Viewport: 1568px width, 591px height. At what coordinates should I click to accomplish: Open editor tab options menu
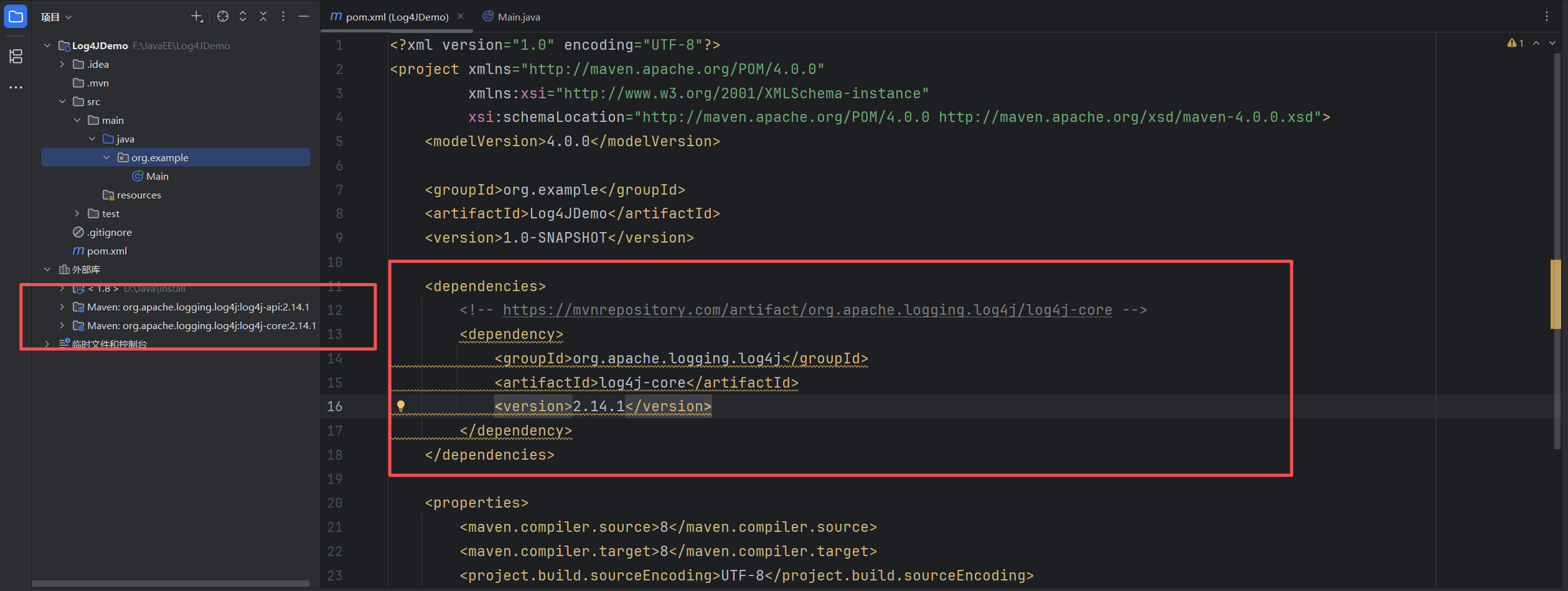[x=1547, y=17]
